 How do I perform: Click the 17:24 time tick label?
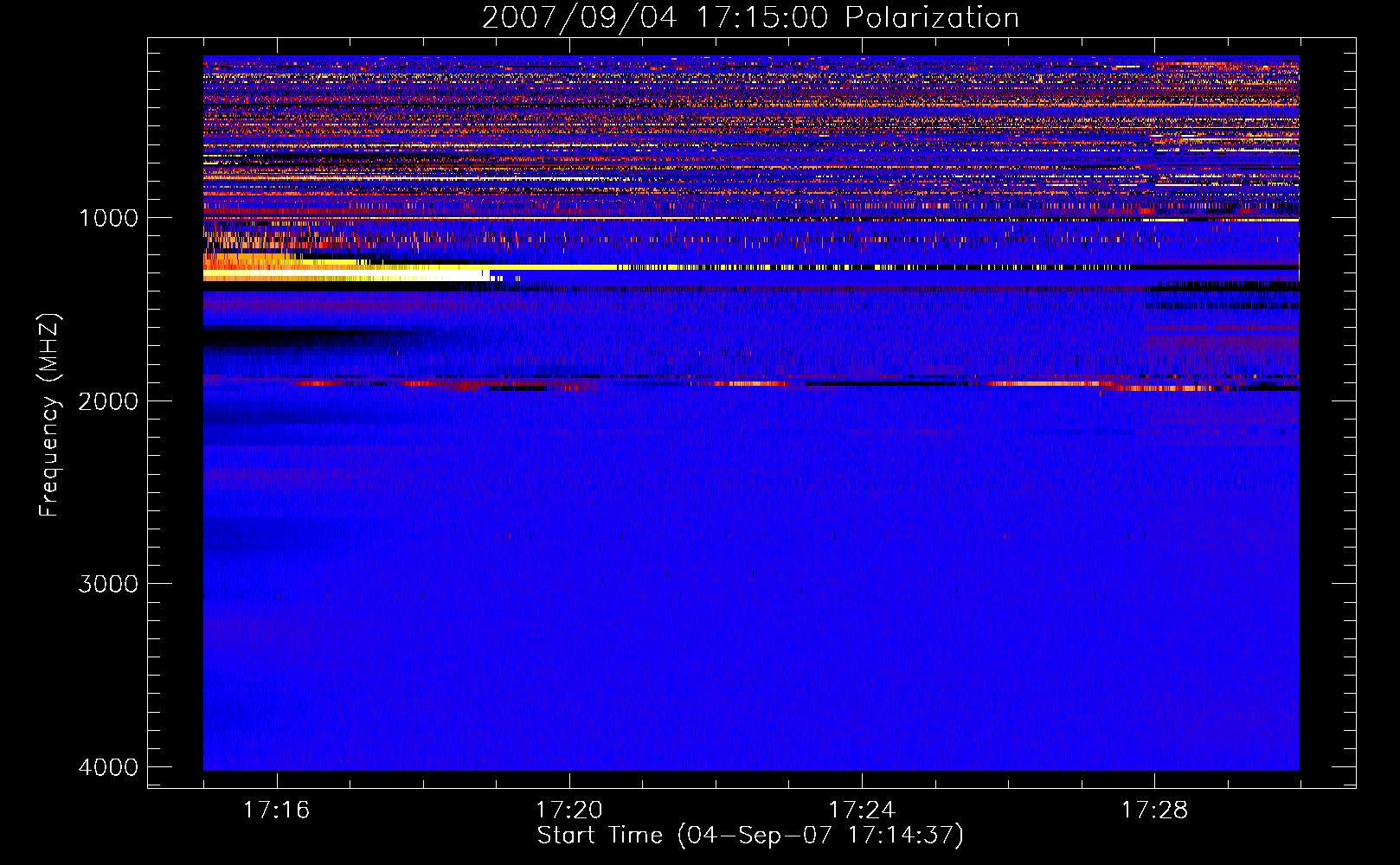pos(862,811)
